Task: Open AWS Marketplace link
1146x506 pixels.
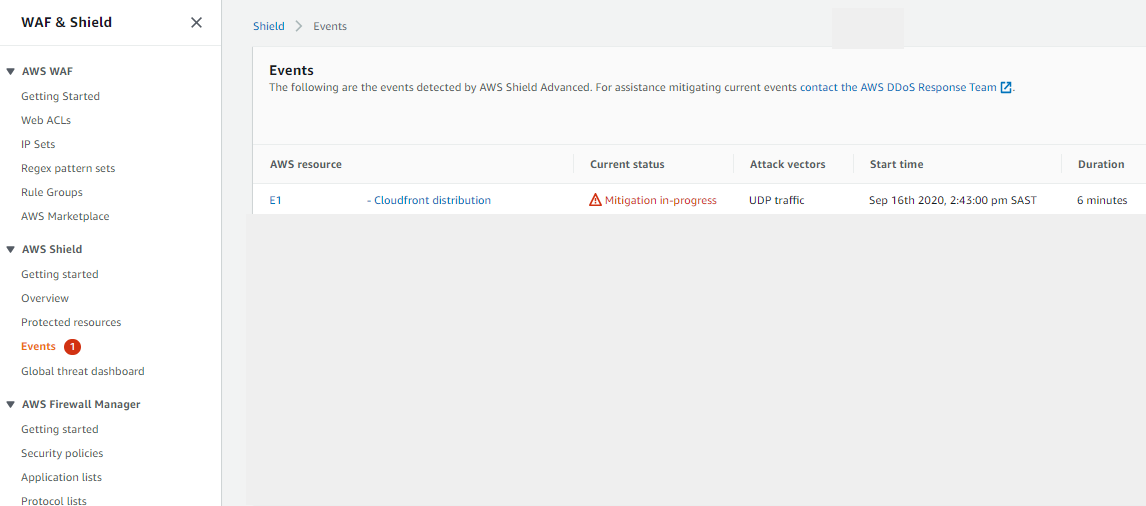Action: [x=65, y=216]
